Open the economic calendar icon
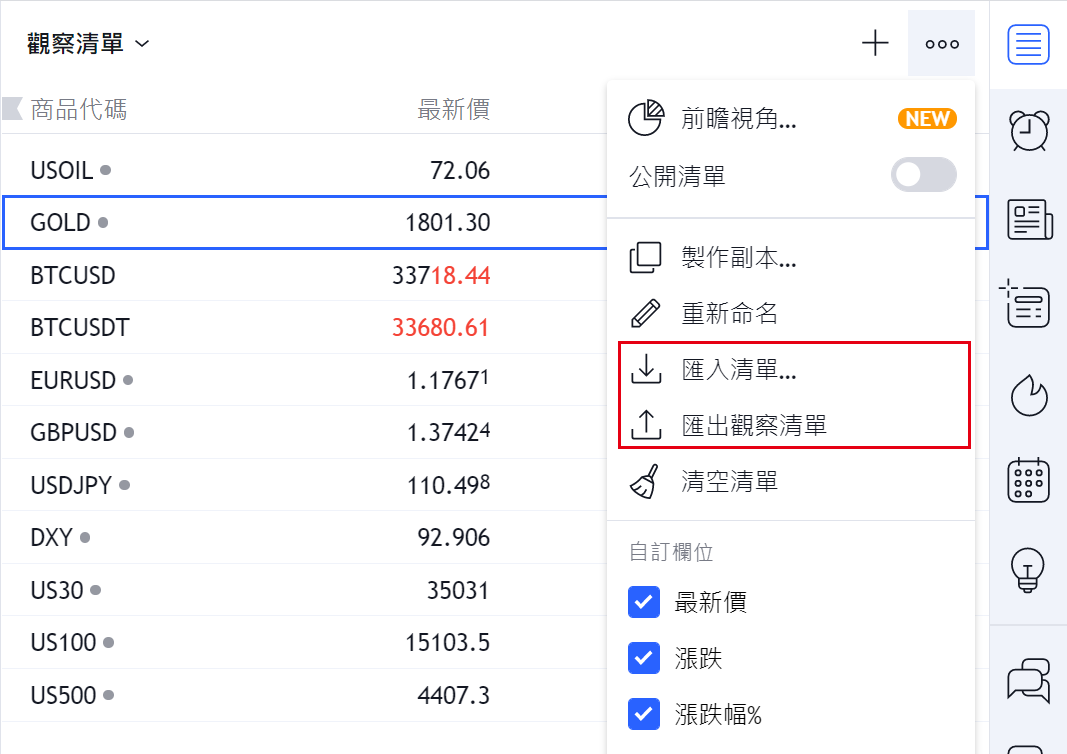This screenshot has width=1067, height=754. tap(1028, 480)
